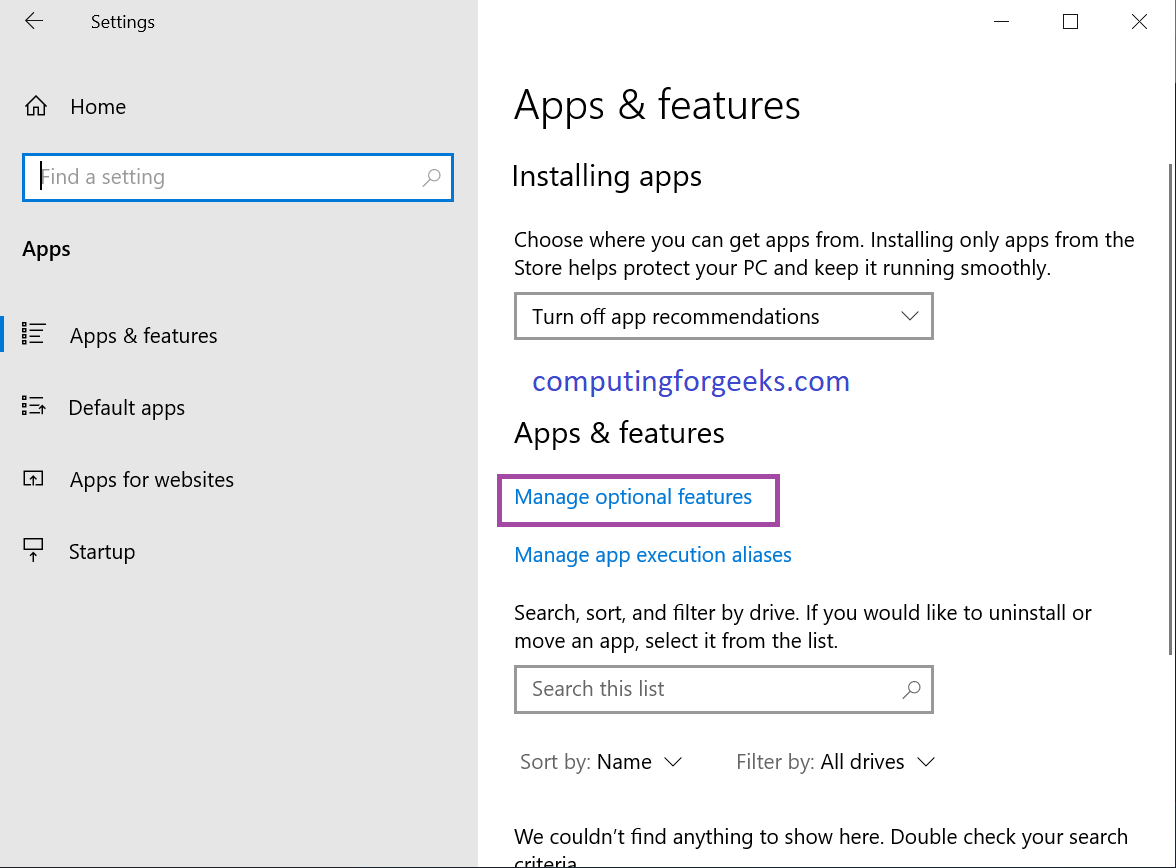Screen dimensions: 1176x868
Task: Open Manage optional features link
Action: click(633, 497)
